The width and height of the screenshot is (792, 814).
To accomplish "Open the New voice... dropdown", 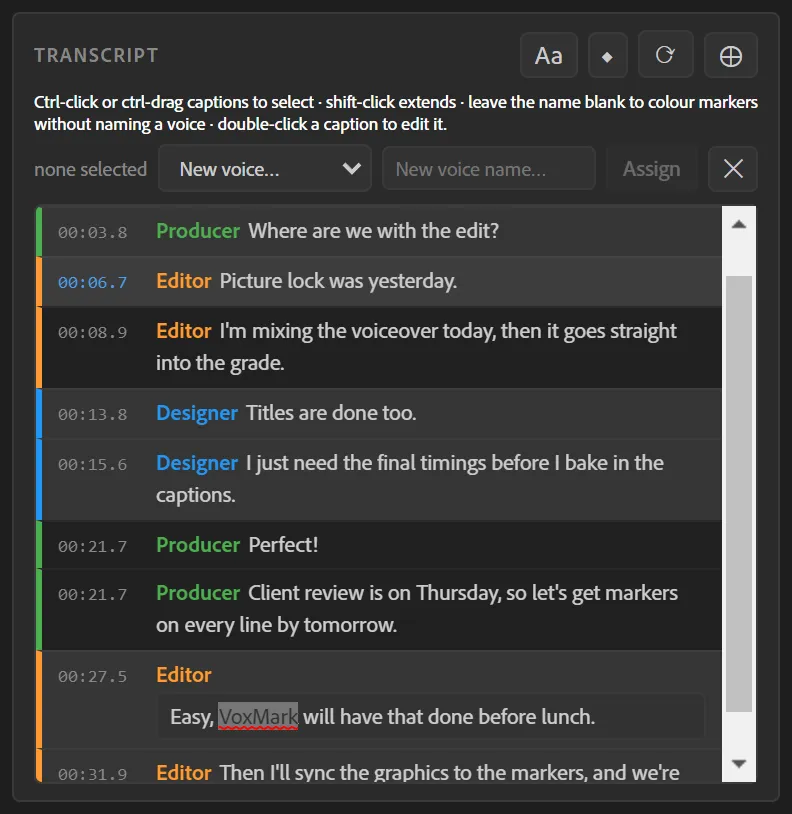I will pos(265,169).
